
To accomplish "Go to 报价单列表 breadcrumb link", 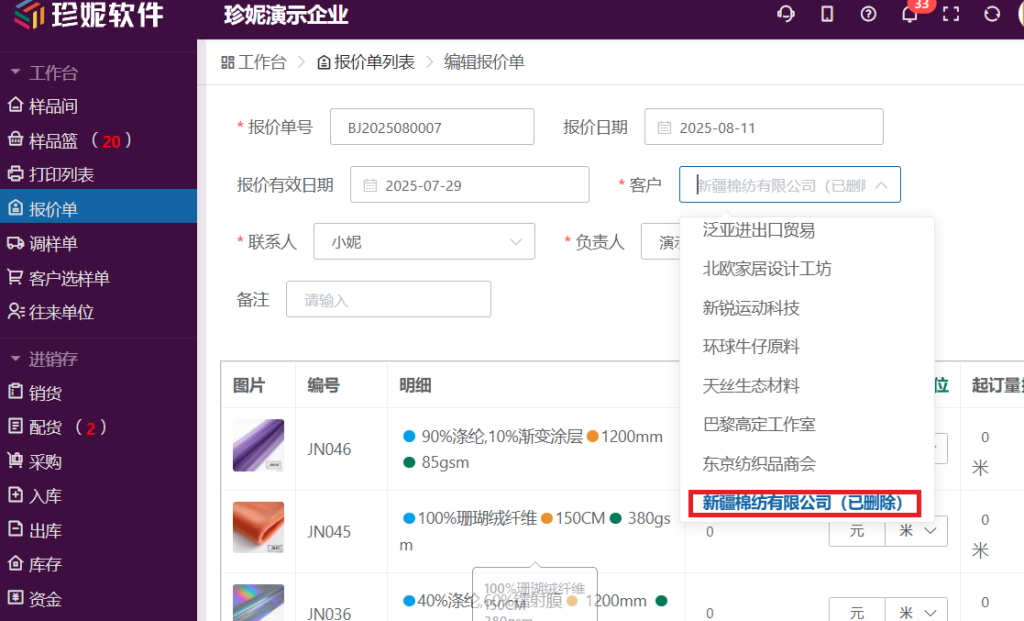I will (365, 62).
